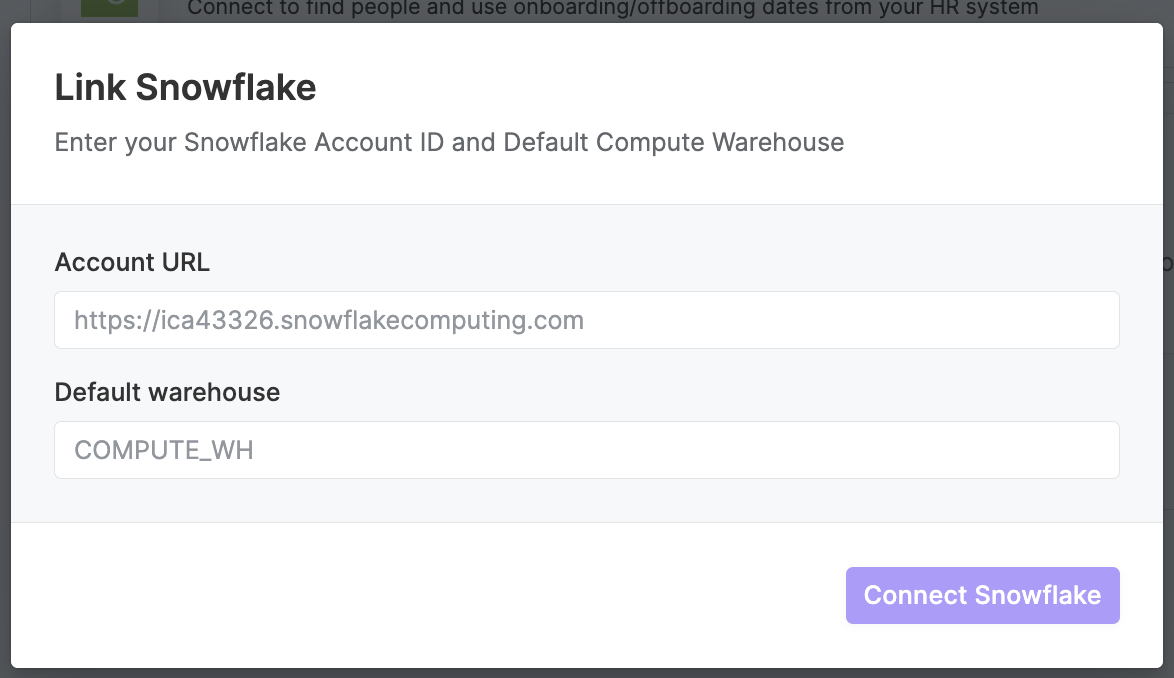Screen dimensions: 1174x678
Task: Click empty header space right of Link Snowflake title
Action: [x=734, y=88]
